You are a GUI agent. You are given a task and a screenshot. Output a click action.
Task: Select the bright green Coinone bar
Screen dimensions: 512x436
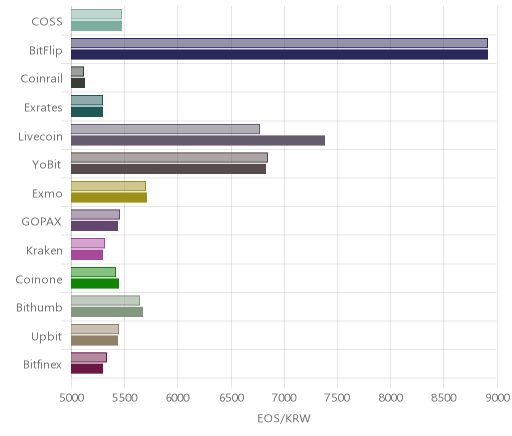[95, 283]
